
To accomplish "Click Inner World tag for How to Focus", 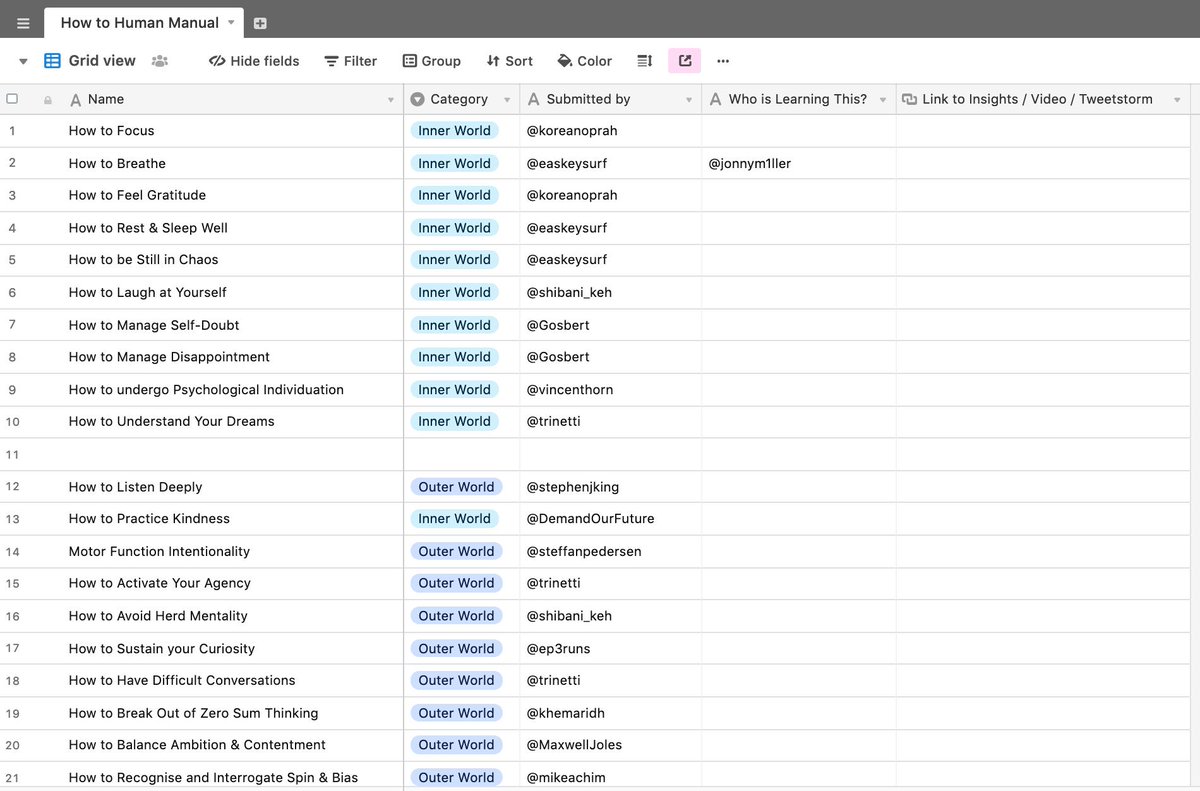I will tap(454, 130).
